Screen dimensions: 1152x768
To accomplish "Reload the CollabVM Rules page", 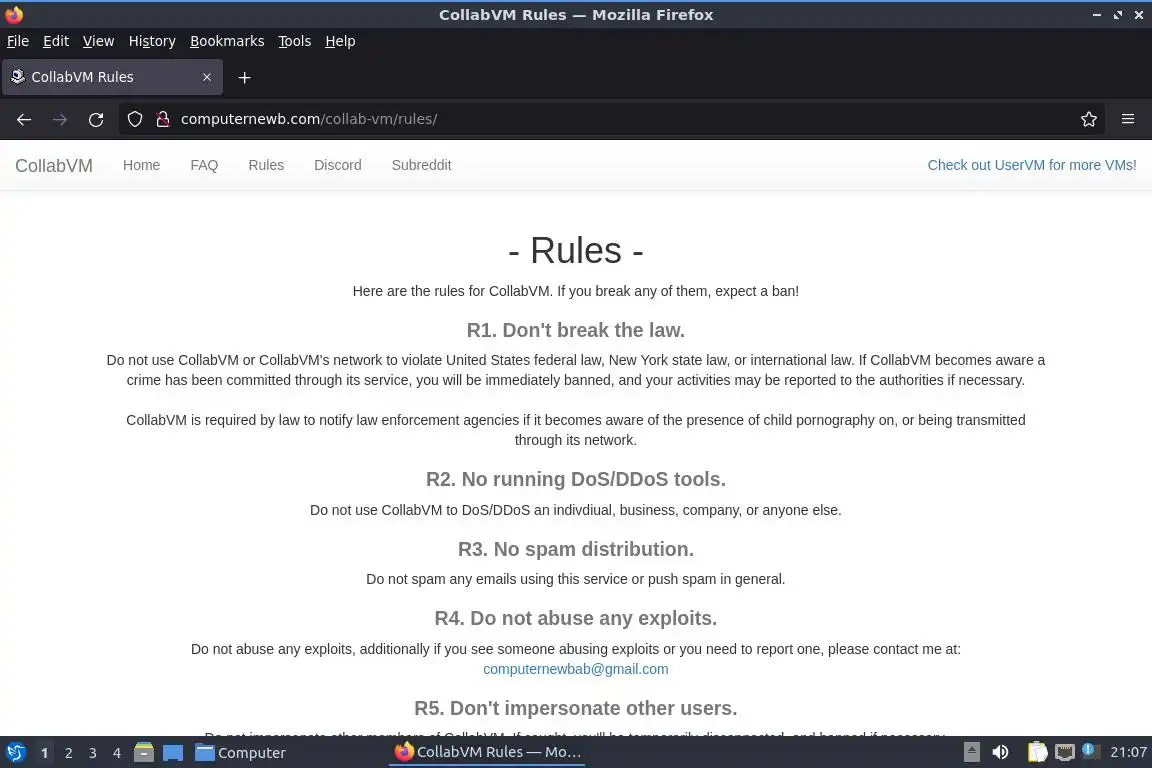I will click(x=96, y=120).
